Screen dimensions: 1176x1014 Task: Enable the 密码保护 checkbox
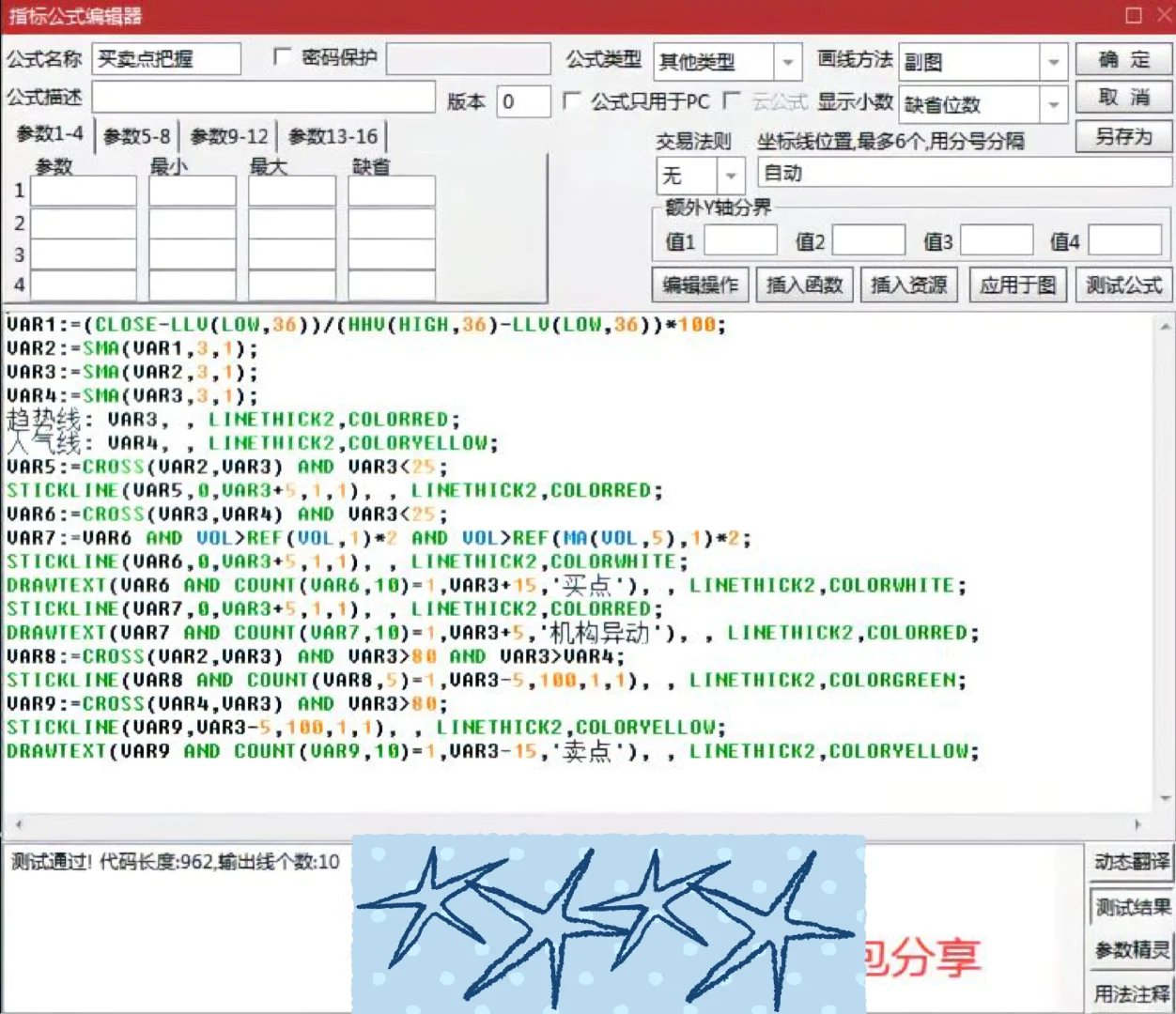pyautogui.click(x=280, y=57)
